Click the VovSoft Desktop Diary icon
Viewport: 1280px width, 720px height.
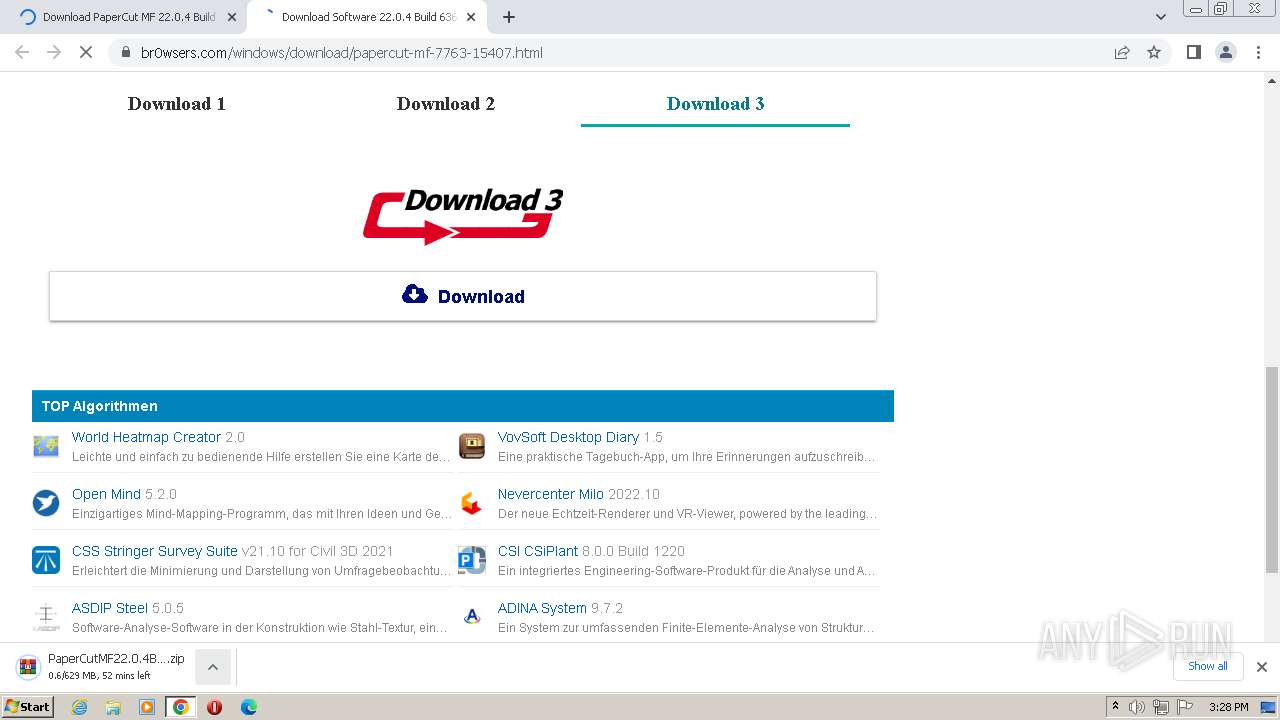coord(472,446)
